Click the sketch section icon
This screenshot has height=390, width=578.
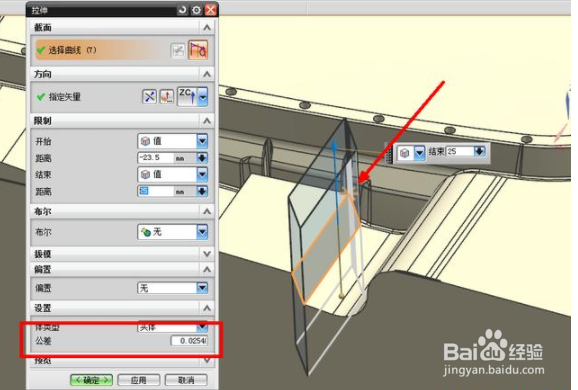178,51
